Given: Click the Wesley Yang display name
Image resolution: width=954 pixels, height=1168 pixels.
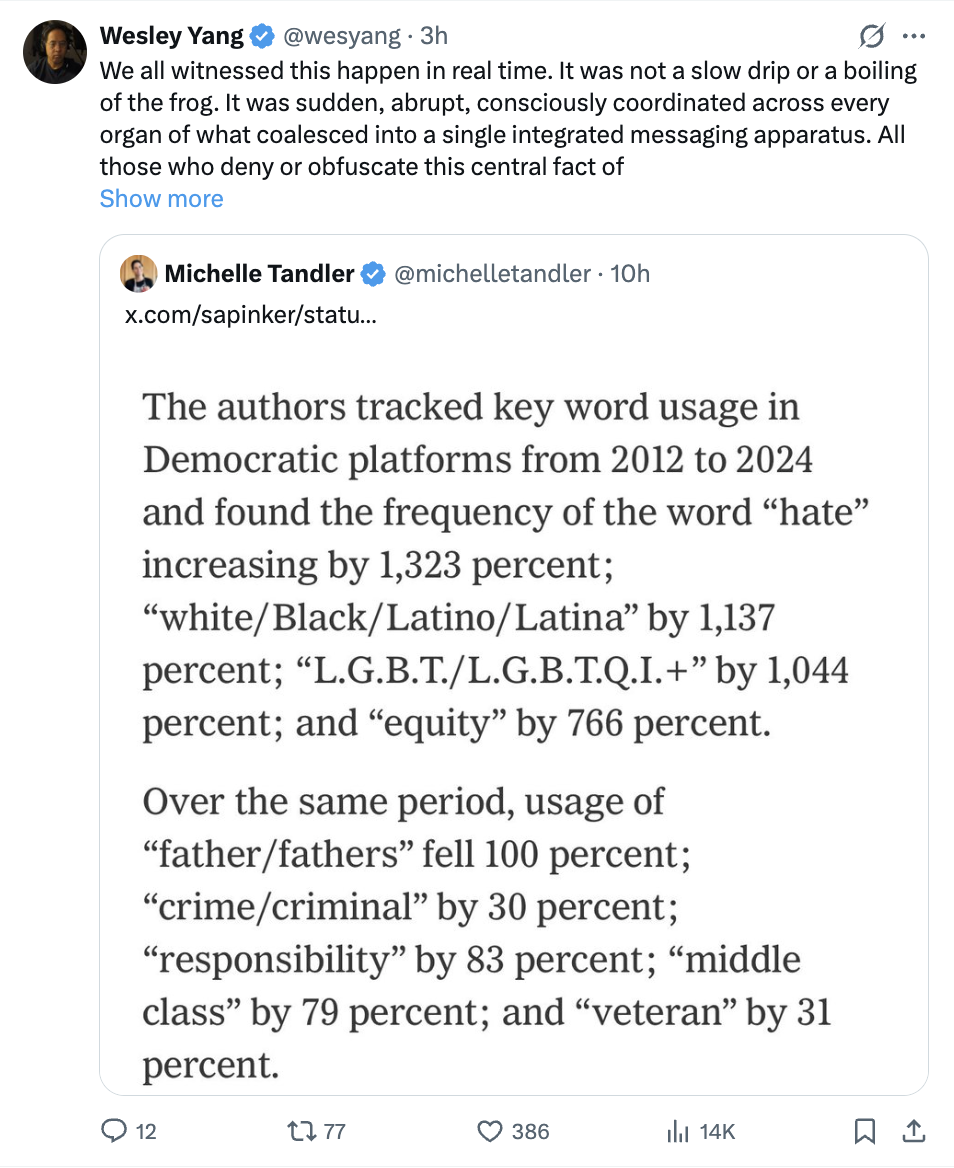Looking at the screenshot, I should 172,37.
